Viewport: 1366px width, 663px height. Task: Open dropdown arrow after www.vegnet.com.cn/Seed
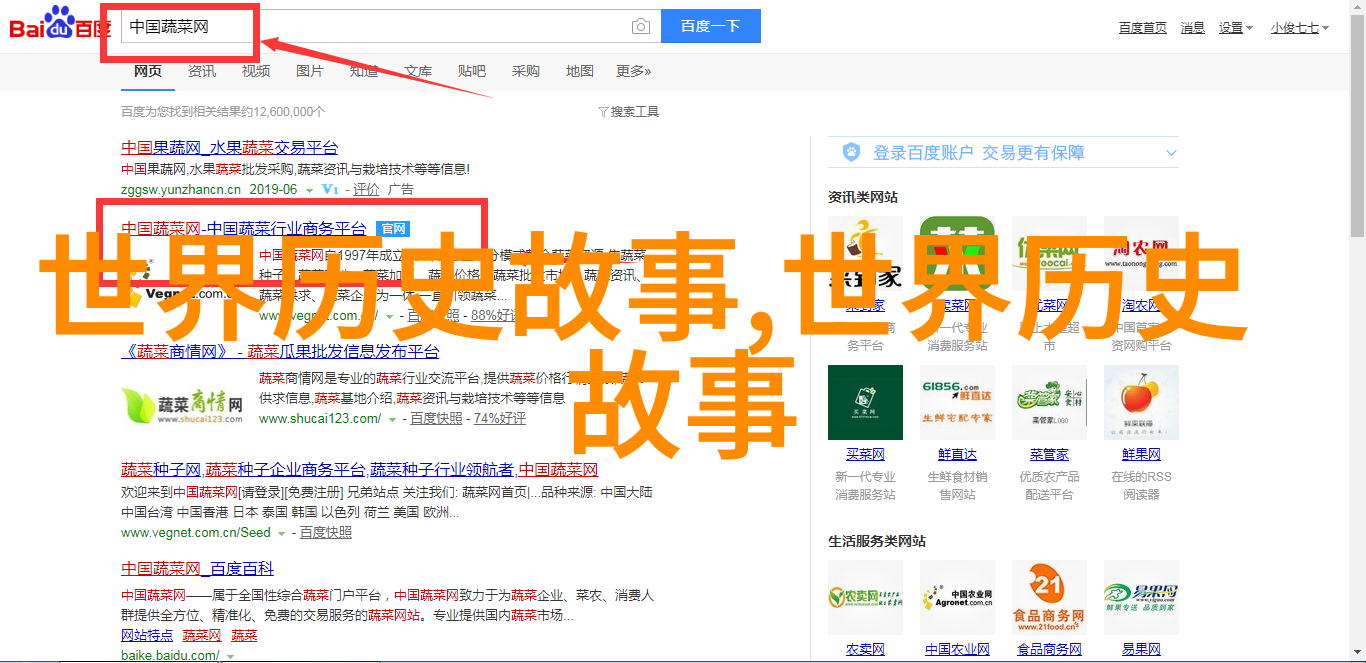click(x=282, y=534)
